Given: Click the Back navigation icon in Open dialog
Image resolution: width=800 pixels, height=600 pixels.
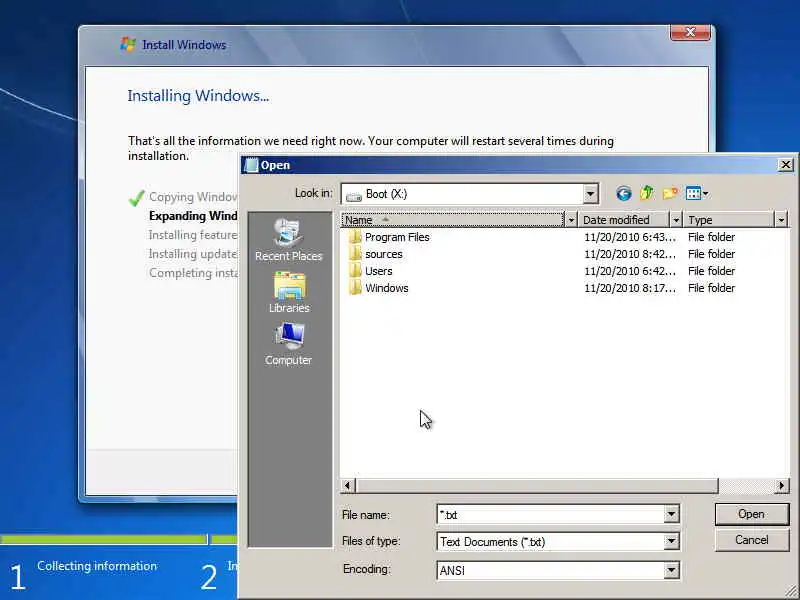Looking at the screenshot, I should (623, 193).
